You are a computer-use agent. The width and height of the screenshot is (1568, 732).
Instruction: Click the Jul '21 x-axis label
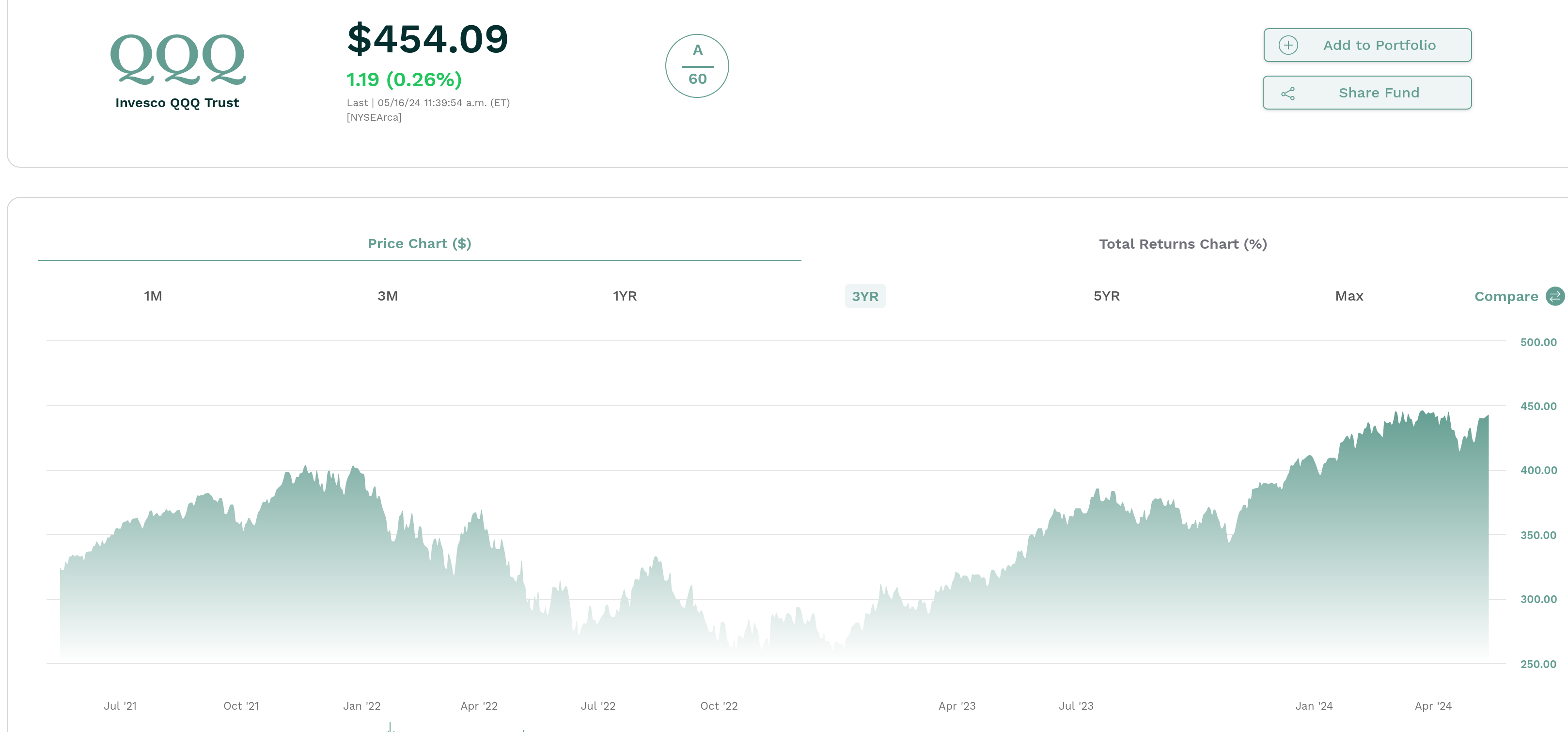click(x=120, y=706)
